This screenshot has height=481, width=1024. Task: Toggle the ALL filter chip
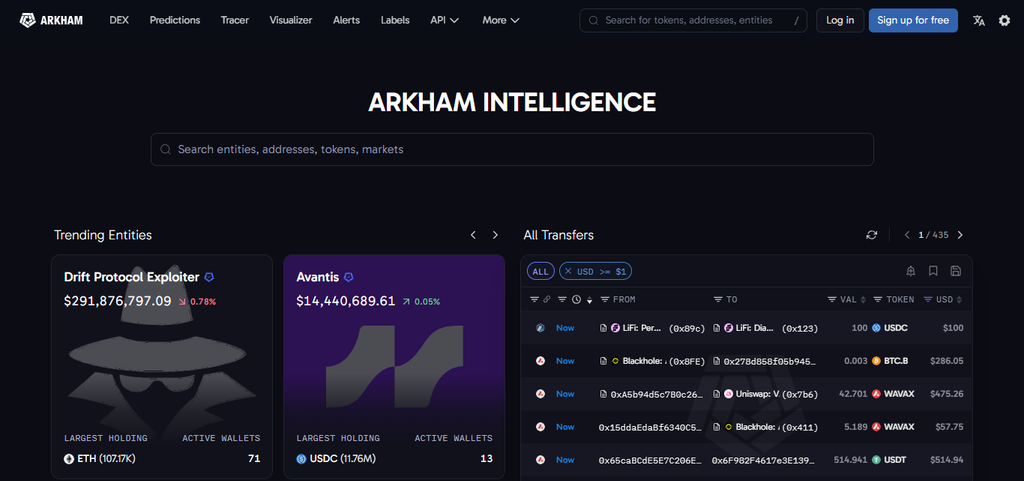pyautogui.click(x=541, y=271)
